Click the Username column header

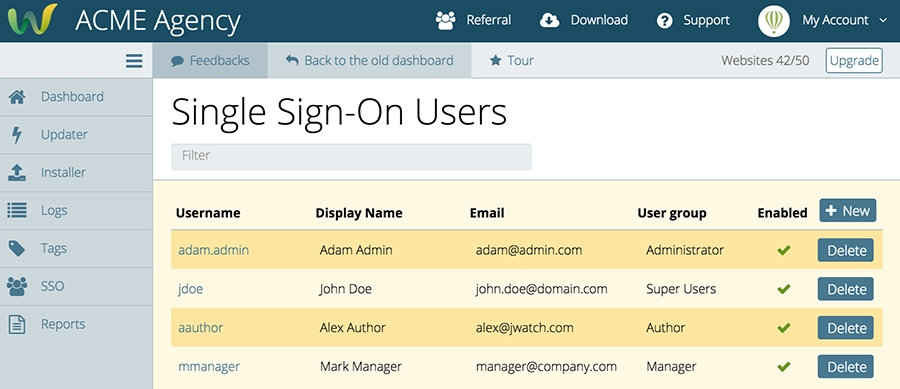(x=208, y=213)
